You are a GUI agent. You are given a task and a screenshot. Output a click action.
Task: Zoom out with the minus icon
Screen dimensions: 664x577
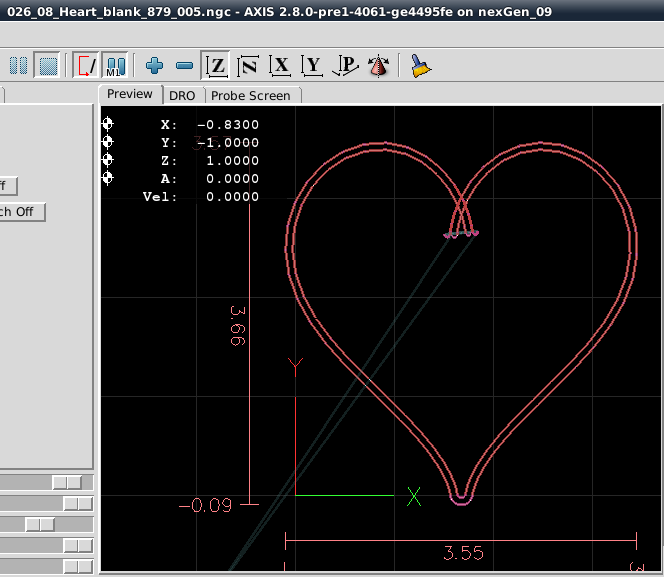(x=184, y=66)
